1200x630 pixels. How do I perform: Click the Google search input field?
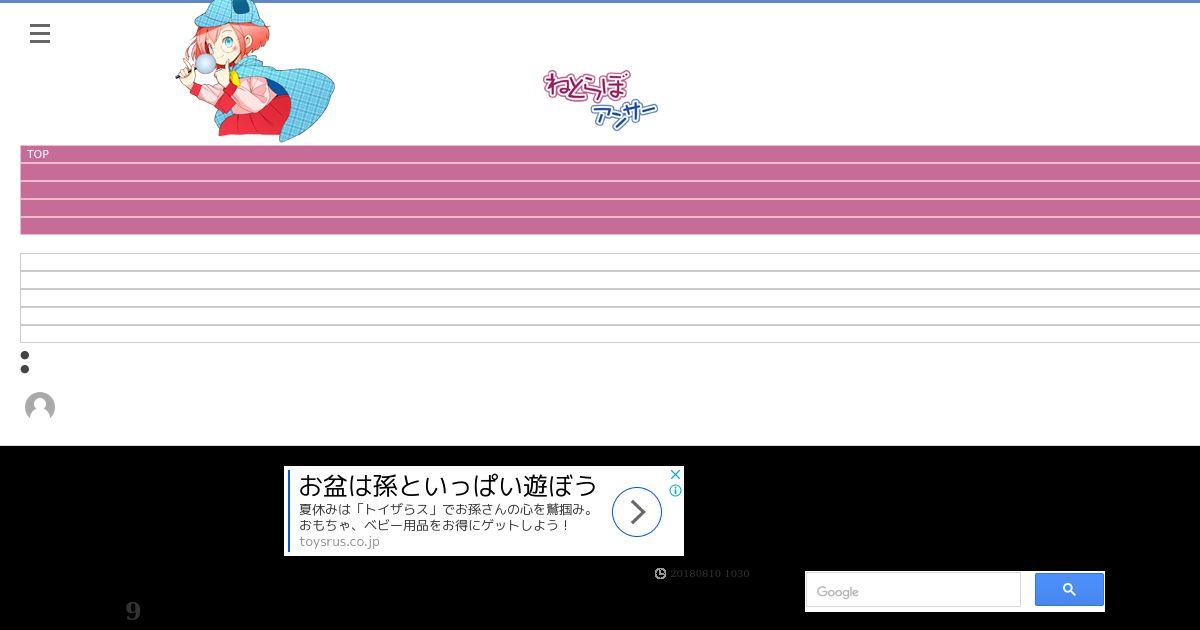point(913,591)
